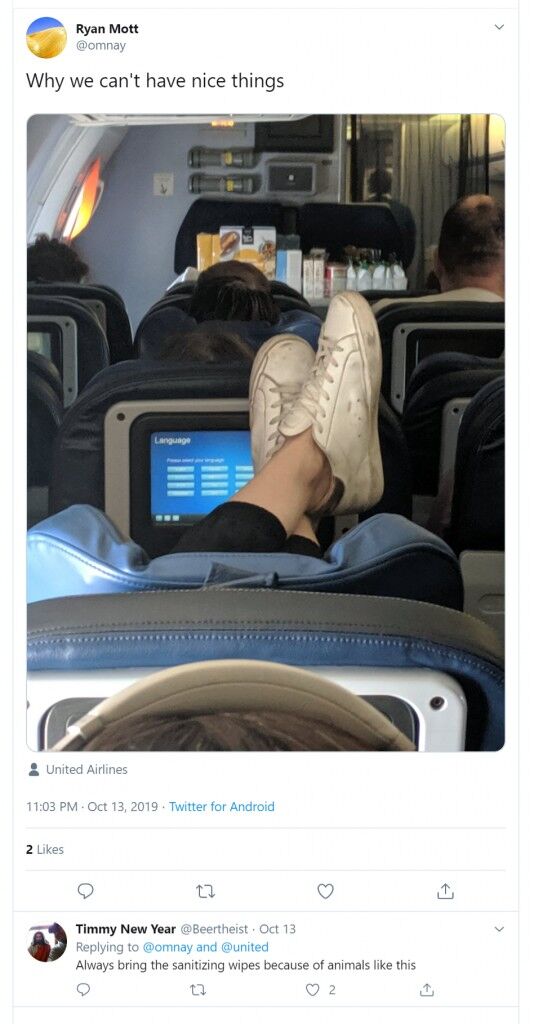View the 2 Likes list
This screenshot has height=1024, width=534.
coord(45,849)
